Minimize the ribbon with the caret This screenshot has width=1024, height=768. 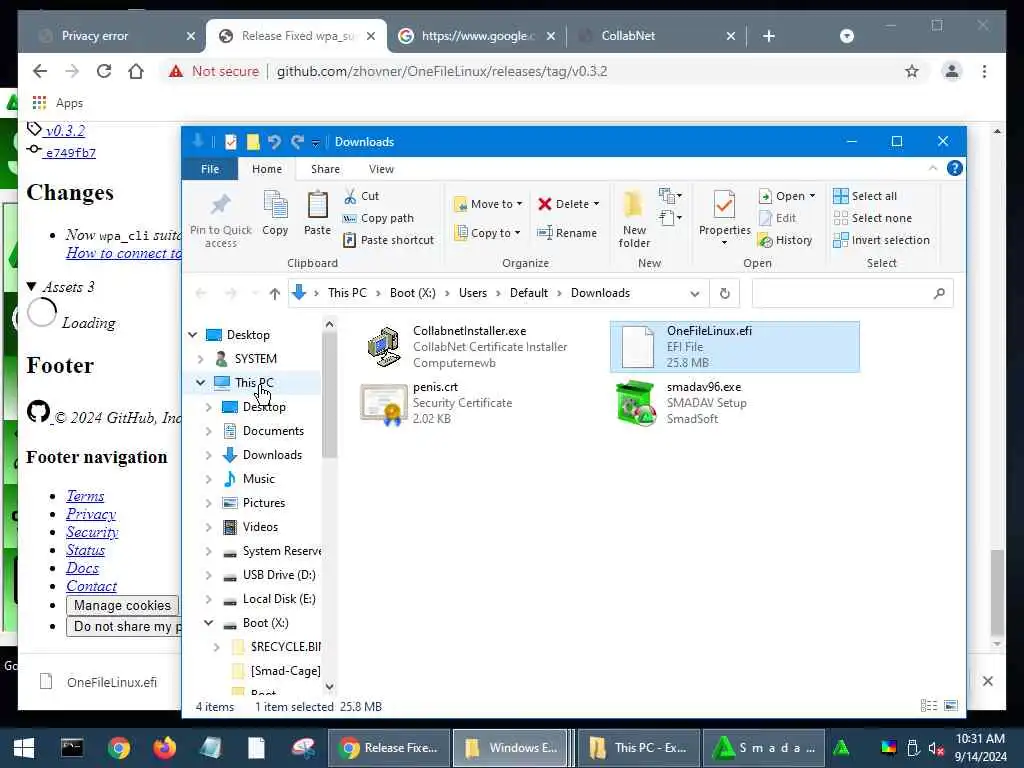pos(933,168)
